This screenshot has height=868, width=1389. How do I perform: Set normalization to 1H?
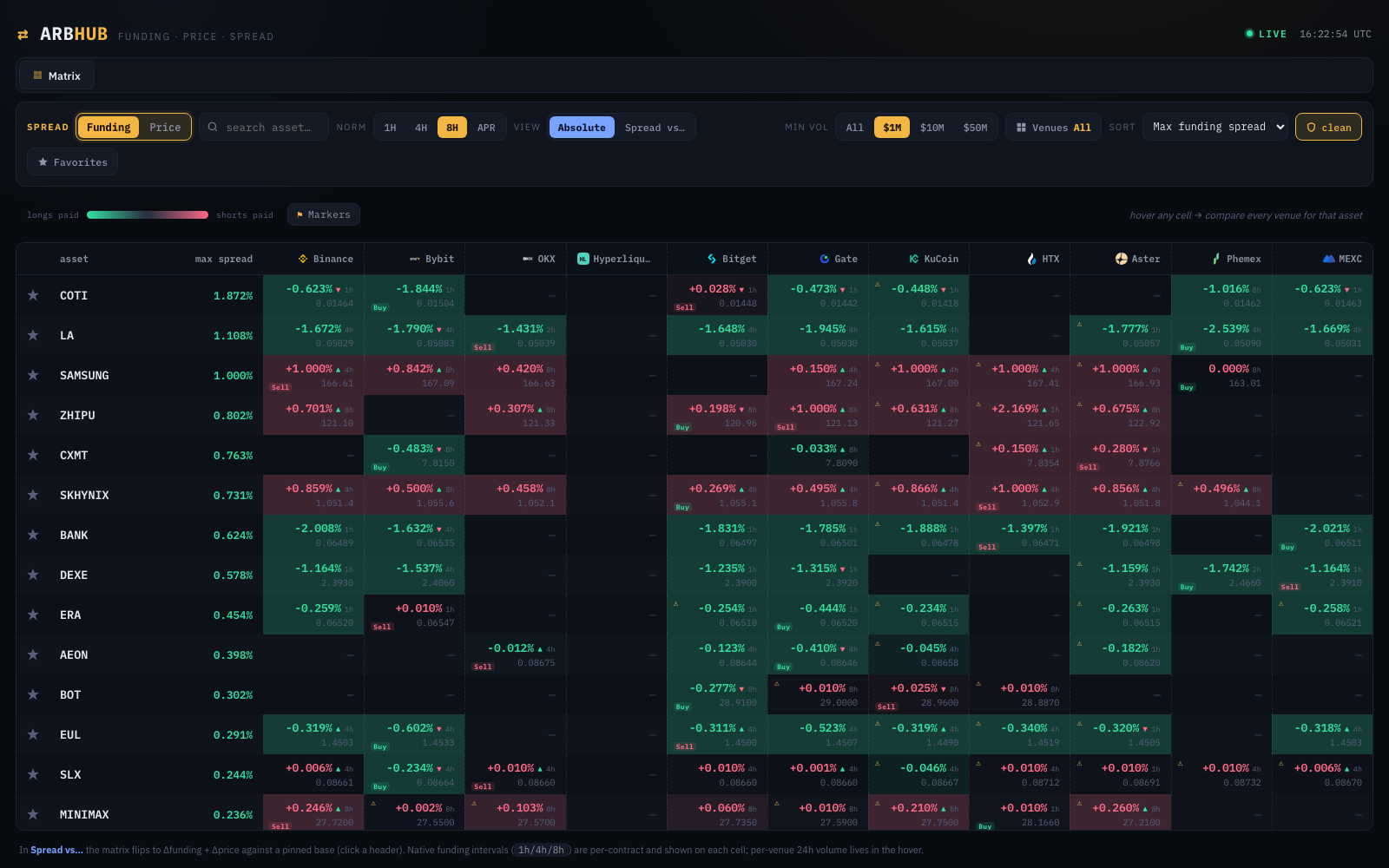coord(391,128)
